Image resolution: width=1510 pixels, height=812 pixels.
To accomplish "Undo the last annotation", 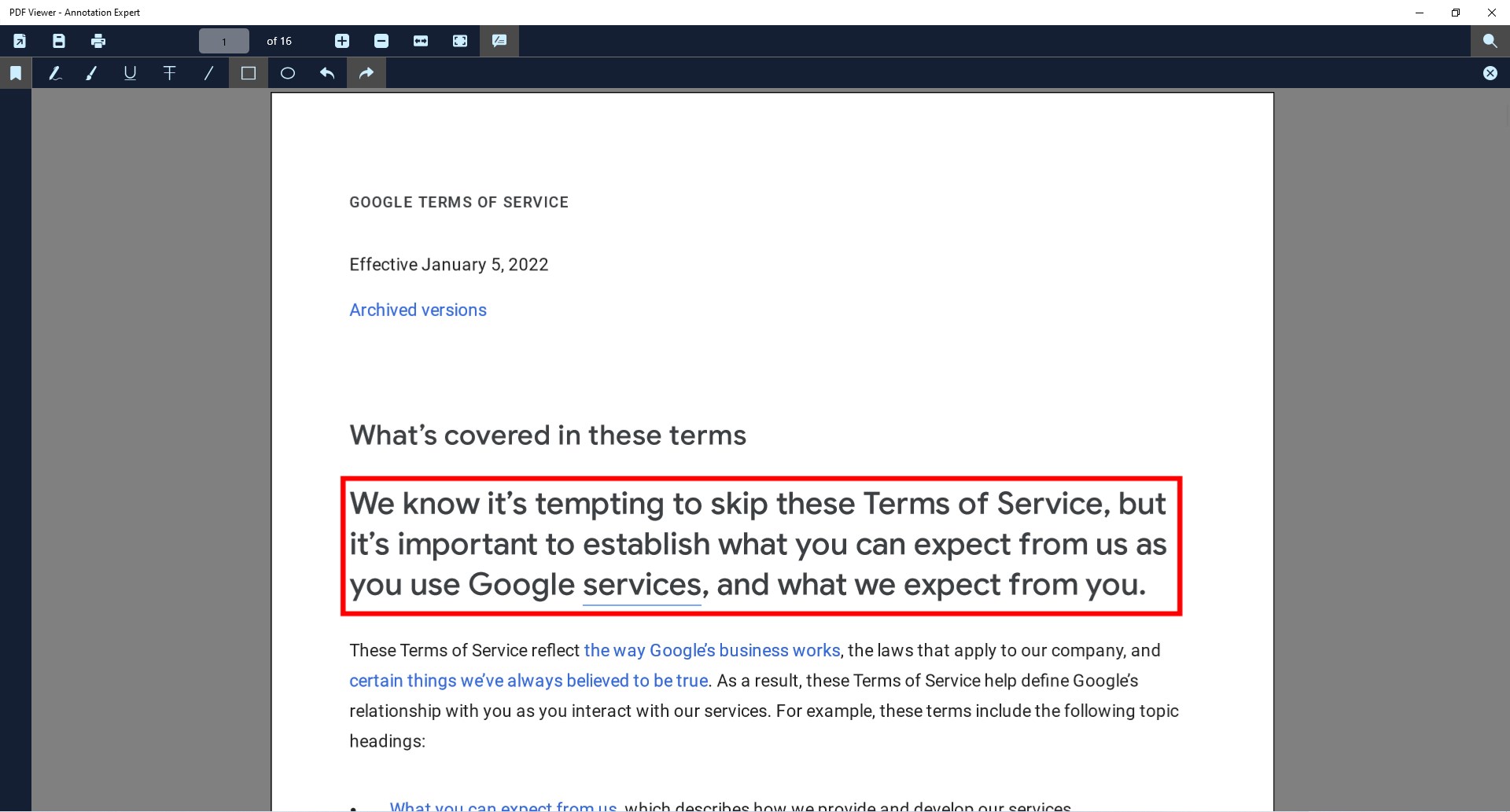I will [327, 73].
